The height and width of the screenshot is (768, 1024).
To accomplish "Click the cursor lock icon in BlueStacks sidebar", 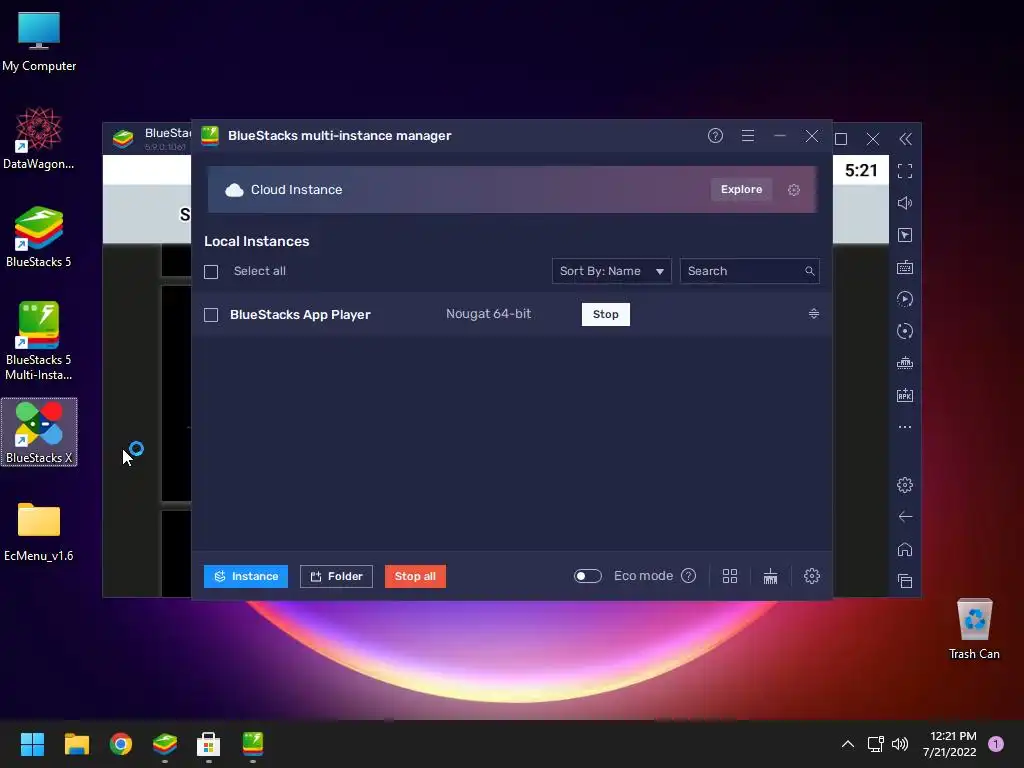I will (x=905, y=235).
